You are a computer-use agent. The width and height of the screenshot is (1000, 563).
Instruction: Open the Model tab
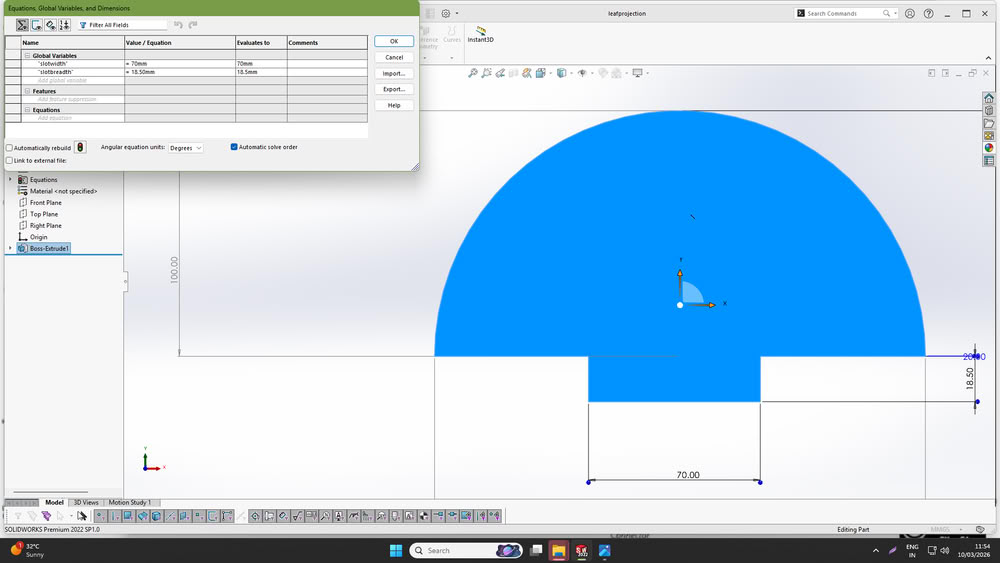(54, 502)
